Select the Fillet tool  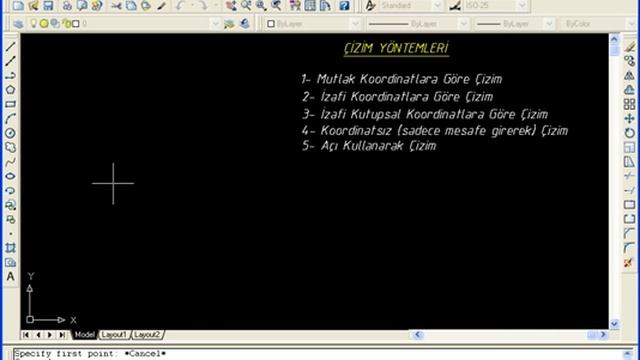pos(629,248)
